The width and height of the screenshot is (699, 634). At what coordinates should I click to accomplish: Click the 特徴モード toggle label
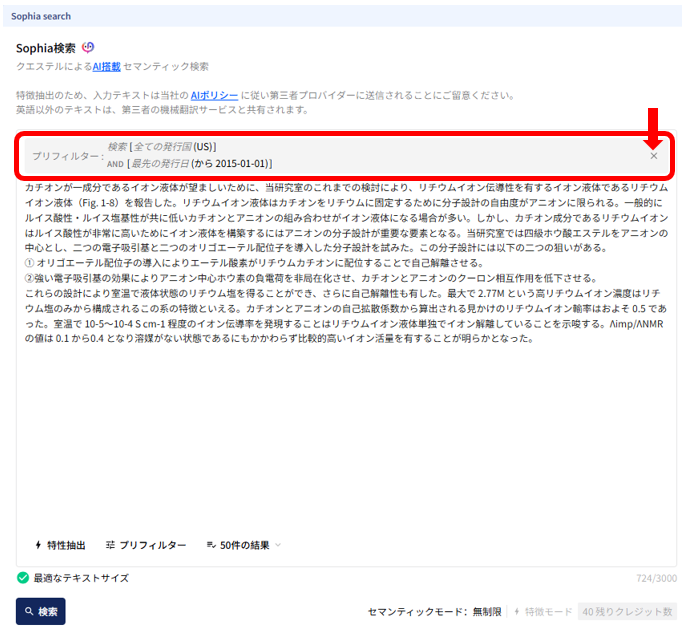(x=548, y=612)
